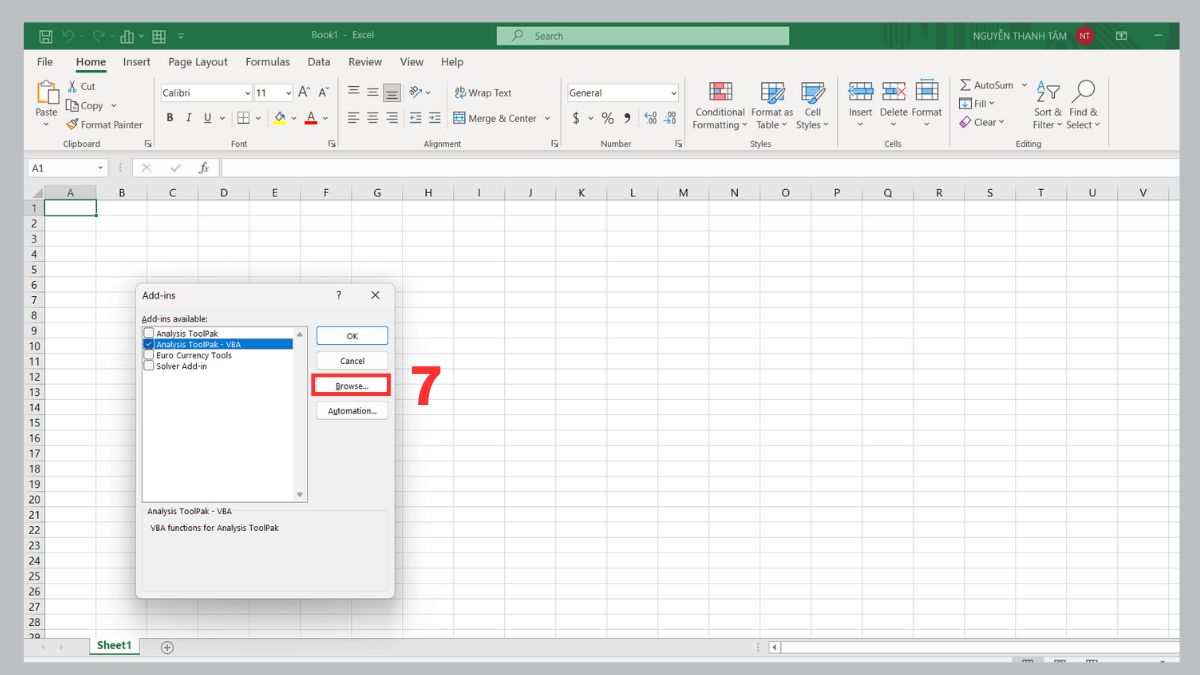Switch to the Review tab

pos(365,62)
